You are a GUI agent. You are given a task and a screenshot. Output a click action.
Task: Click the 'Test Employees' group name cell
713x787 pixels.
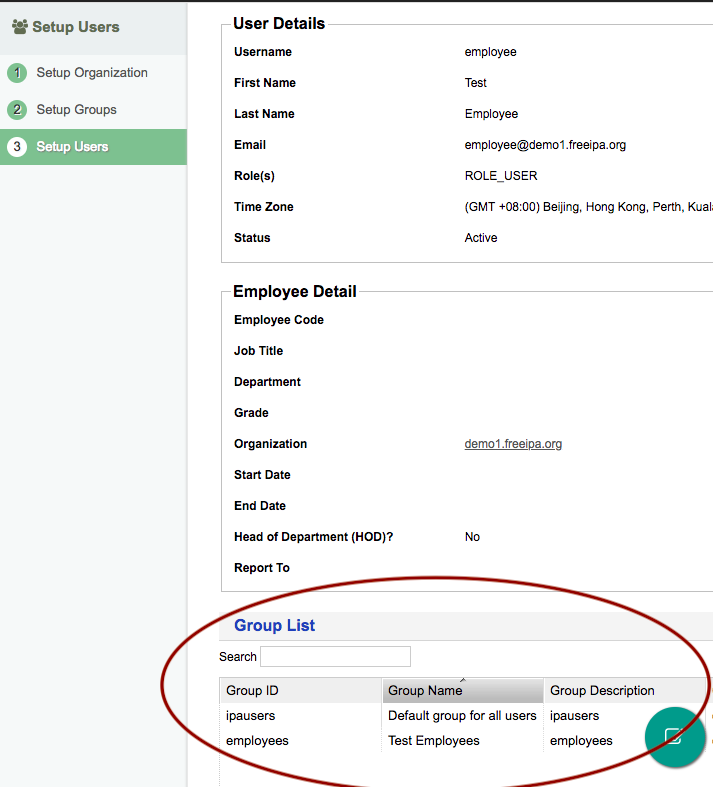coord(434,741)
